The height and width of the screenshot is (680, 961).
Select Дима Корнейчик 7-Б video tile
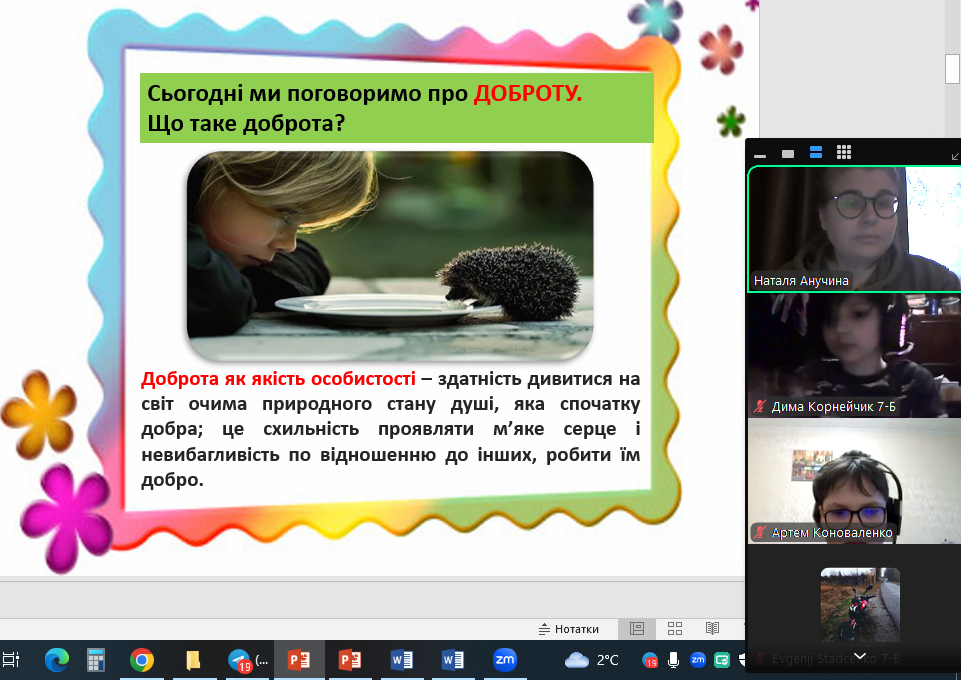854,356
